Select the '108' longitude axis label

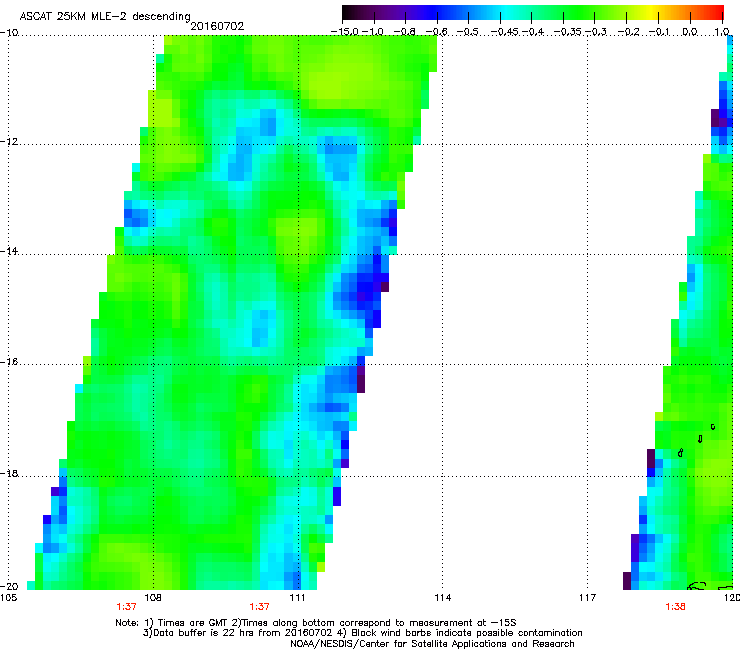point(152,598)
